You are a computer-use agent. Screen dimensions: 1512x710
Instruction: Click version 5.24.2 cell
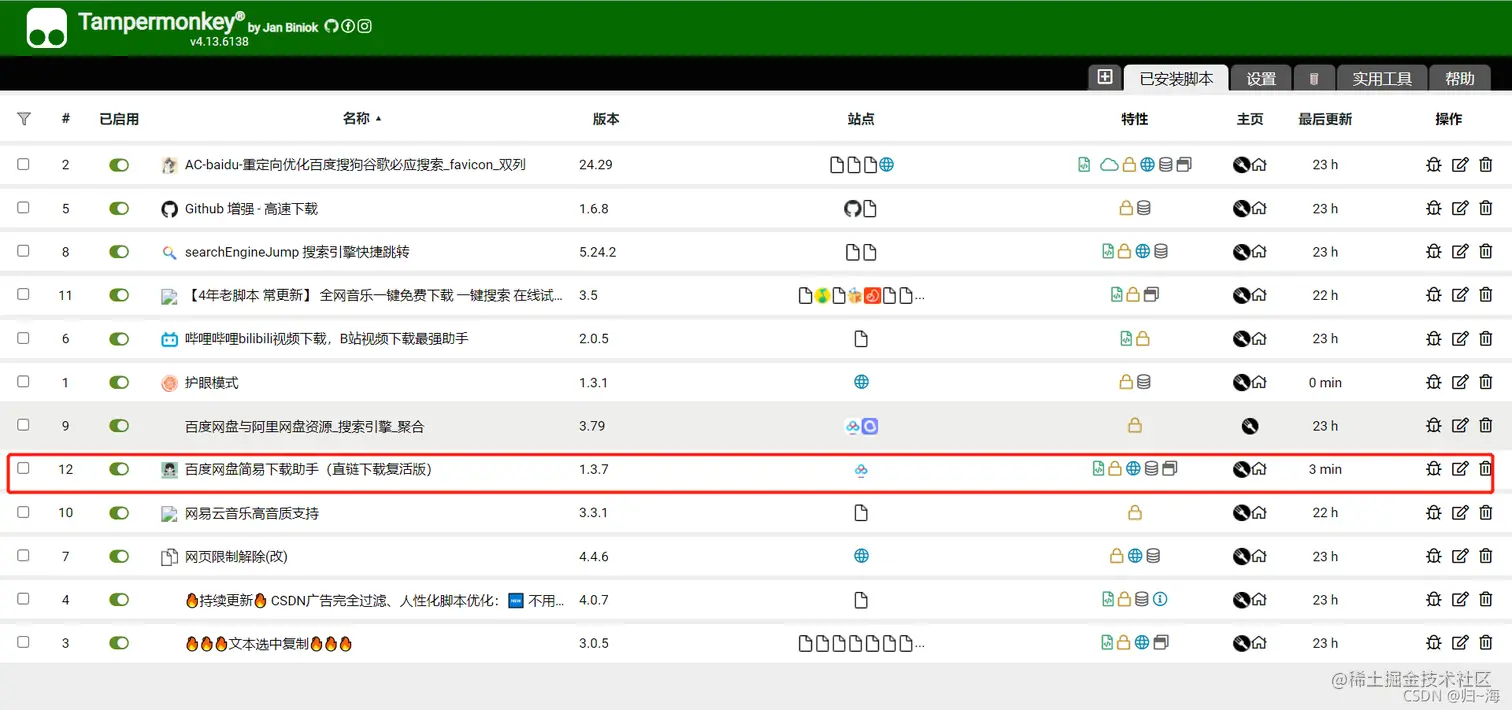point(598,252)
